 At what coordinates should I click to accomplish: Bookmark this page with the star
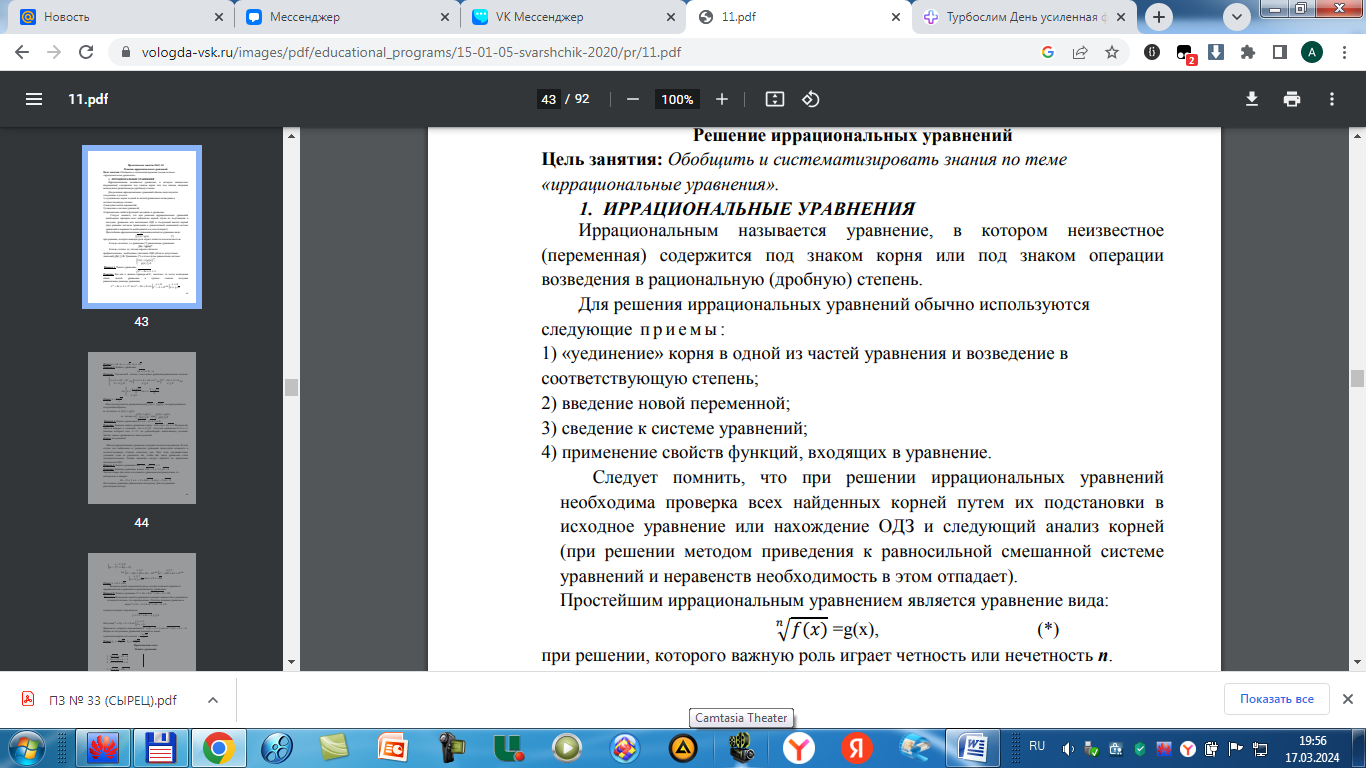tap(1111, 52)
